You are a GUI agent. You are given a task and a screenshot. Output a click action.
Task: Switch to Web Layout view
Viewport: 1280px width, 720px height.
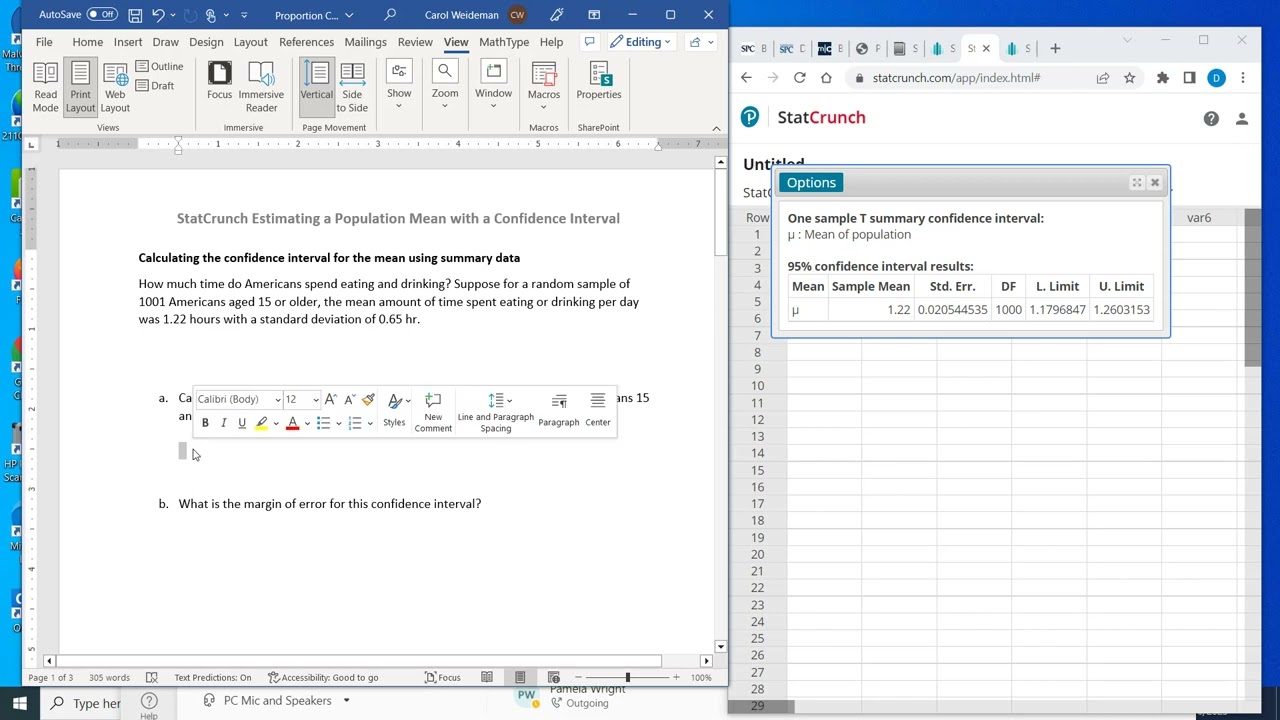(x=115, y=88)
